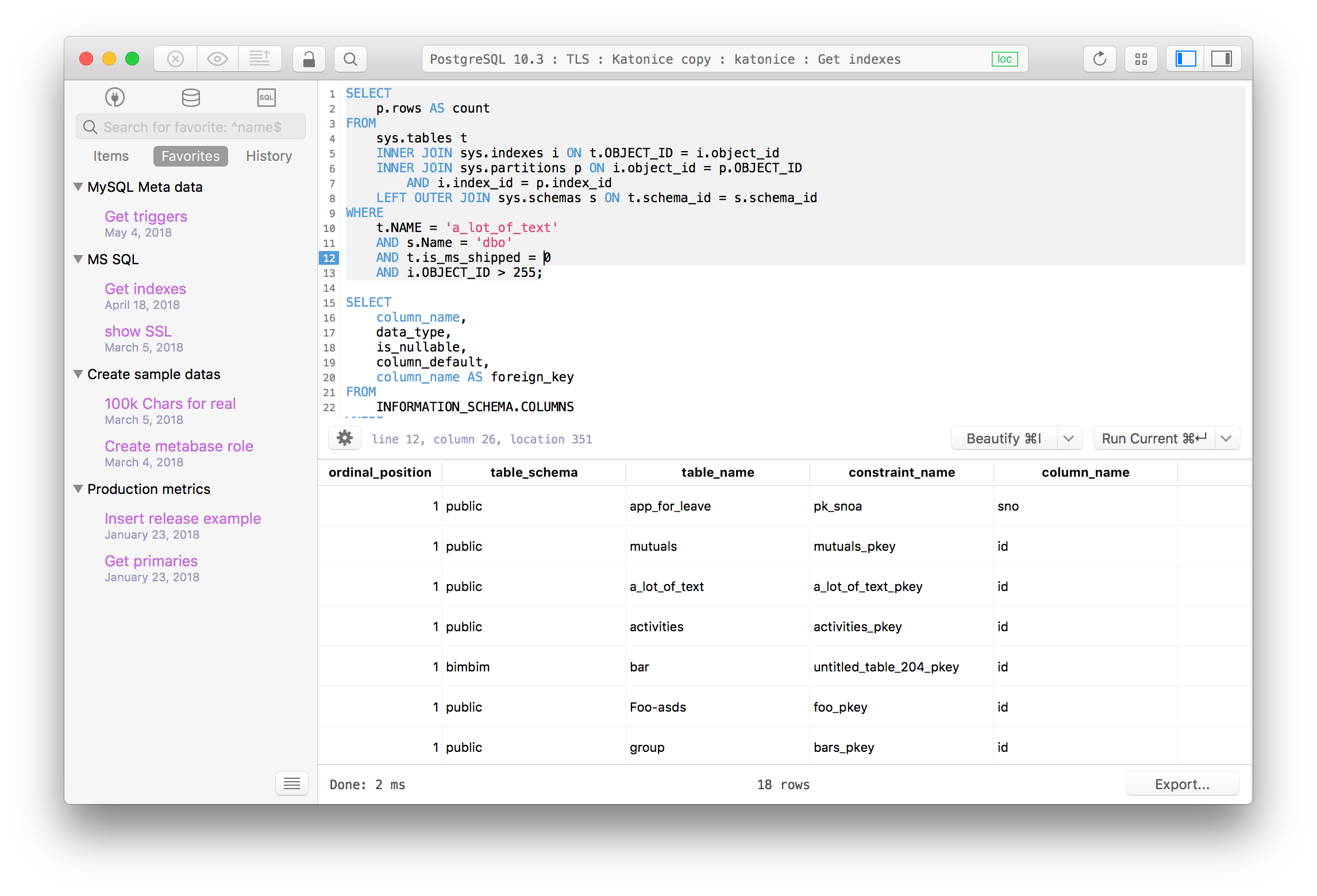Click the lock icon in toolbar
1317x896 pixels.
point(309,59)
